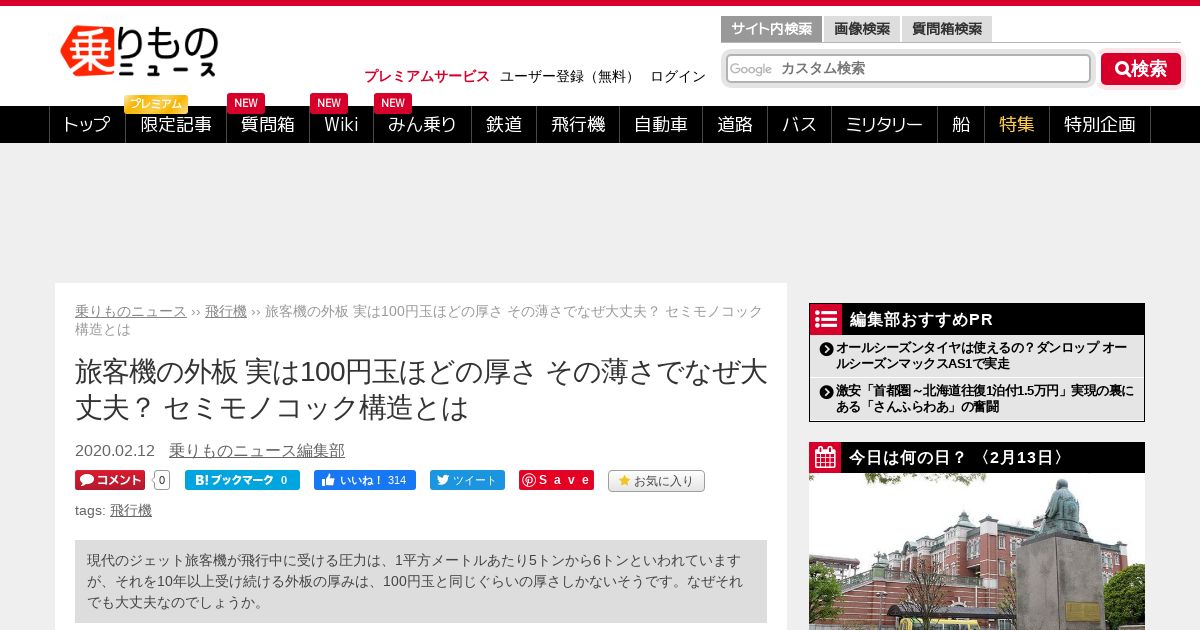Open ミリタリー navigation item
The image size is (1200, 630).
tap(884, 125)
